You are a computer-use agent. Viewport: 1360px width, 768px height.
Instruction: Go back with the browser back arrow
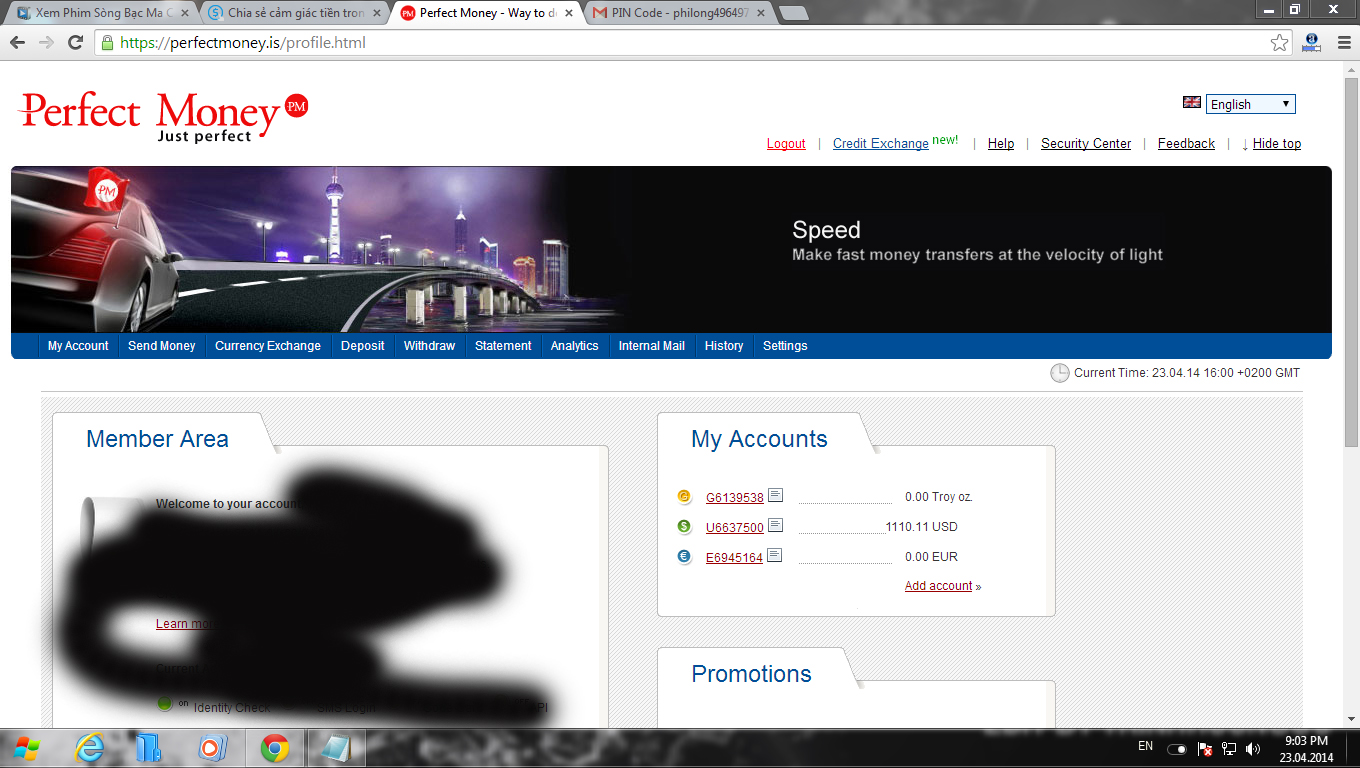tap(18, 43)
